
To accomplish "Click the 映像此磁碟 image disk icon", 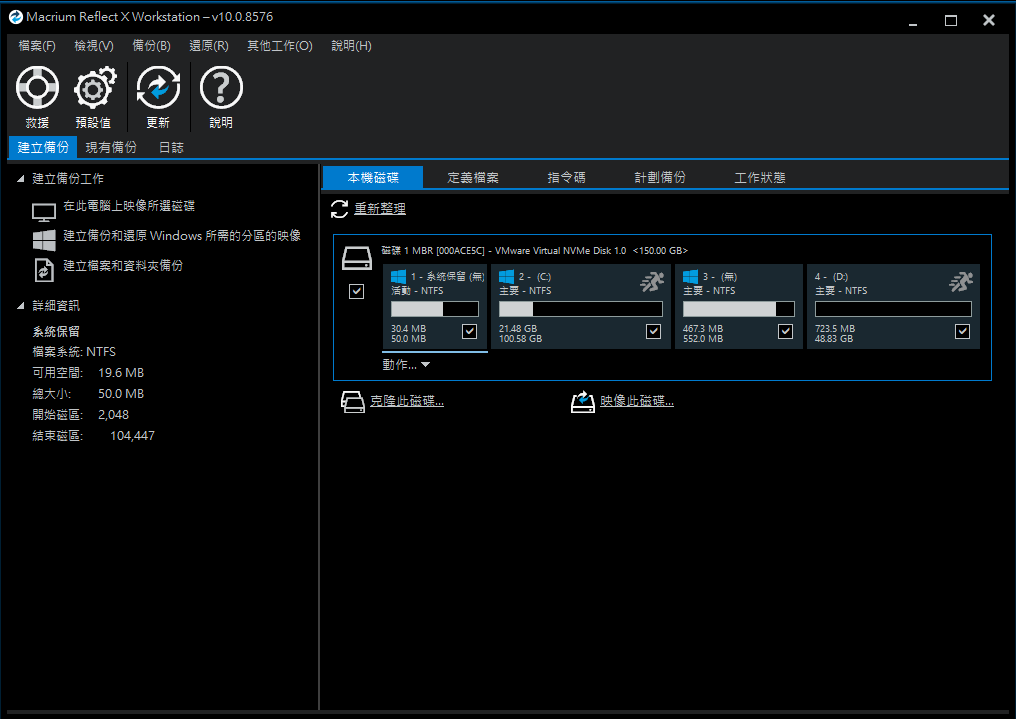I will click(583, 402).
